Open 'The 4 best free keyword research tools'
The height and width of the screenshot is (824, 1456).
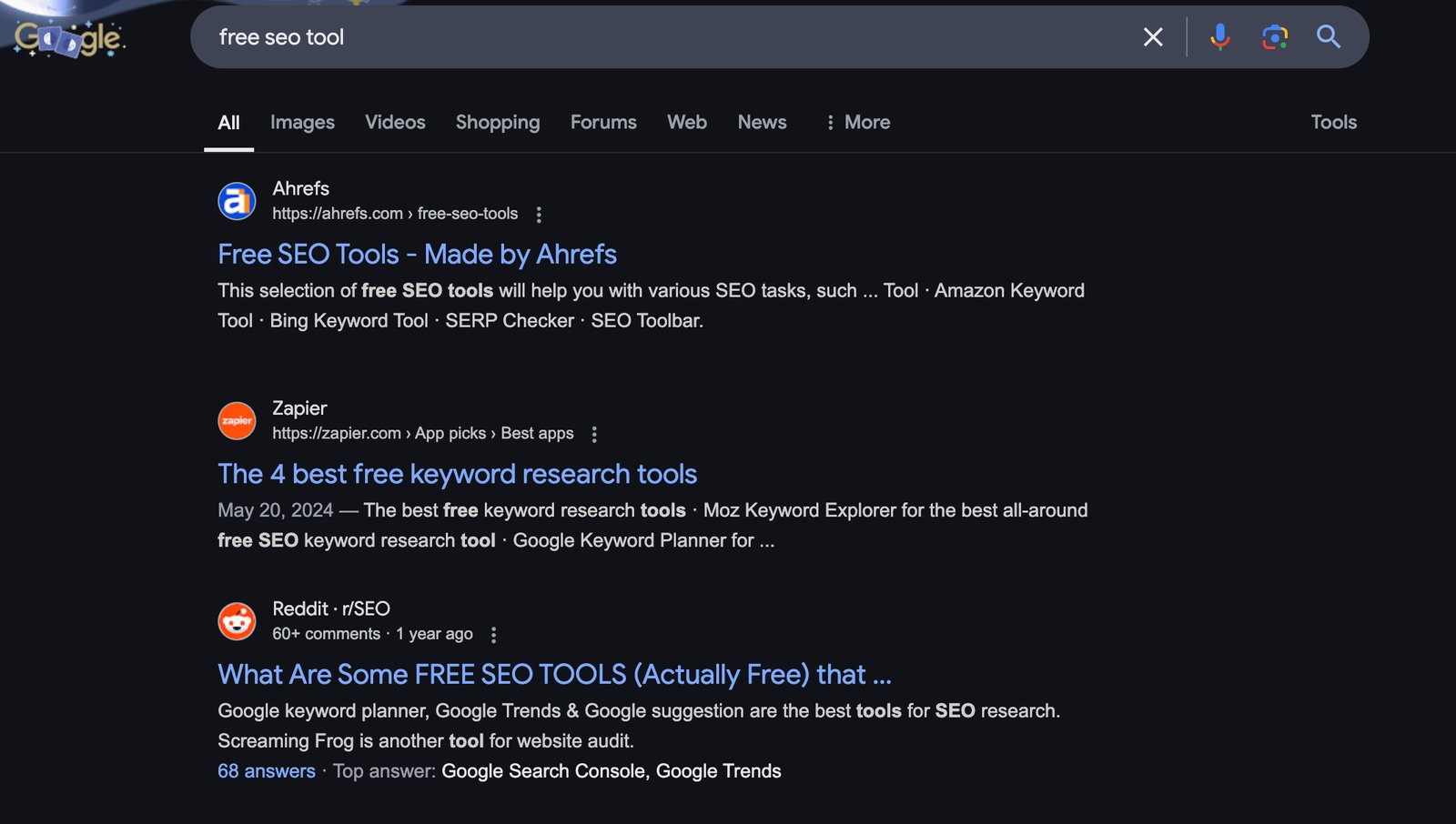click(457, 474)
